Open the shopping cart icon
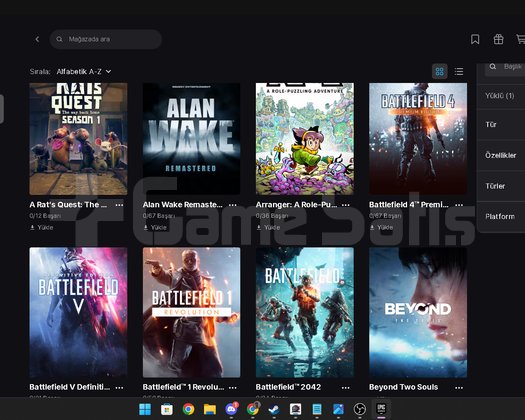The height and width of the screenshot is (420, 525). 520,39
